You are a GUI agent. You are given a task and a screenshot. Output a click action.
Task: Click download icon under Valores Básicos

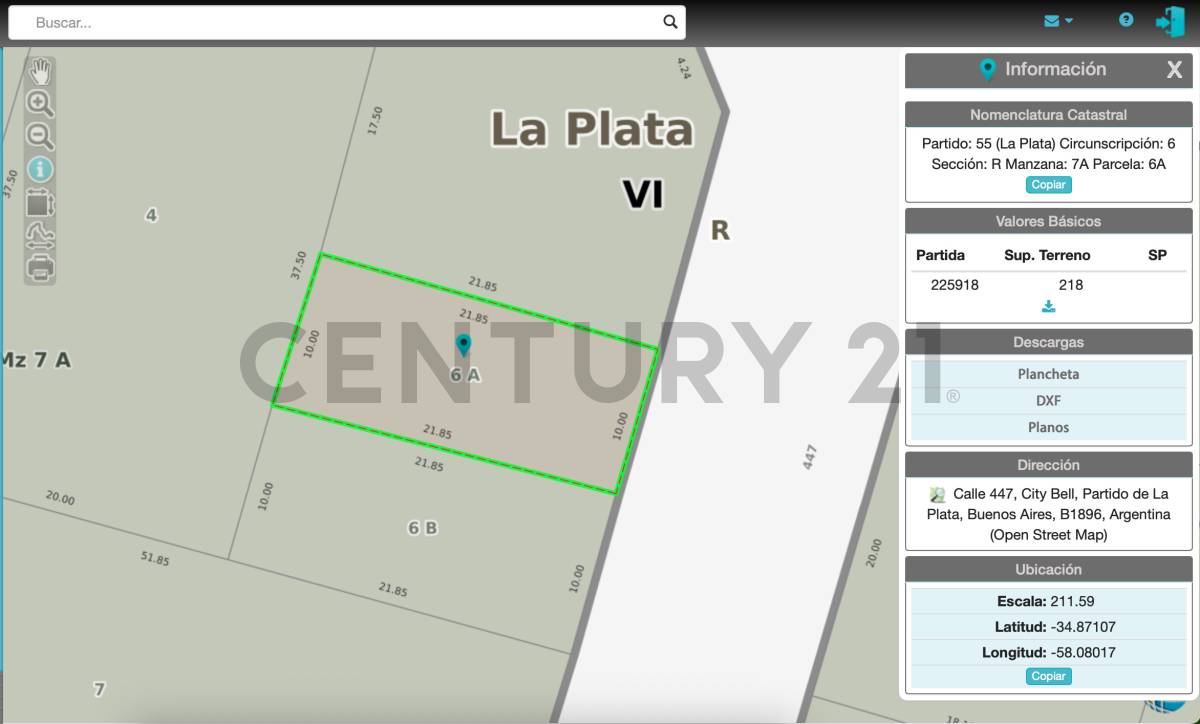tap(1048, 307)
